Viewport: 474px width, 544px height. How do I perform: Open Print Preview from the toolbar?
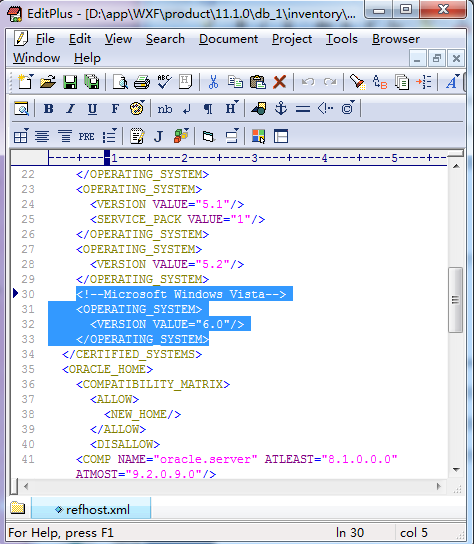click(x=120, y=82)
